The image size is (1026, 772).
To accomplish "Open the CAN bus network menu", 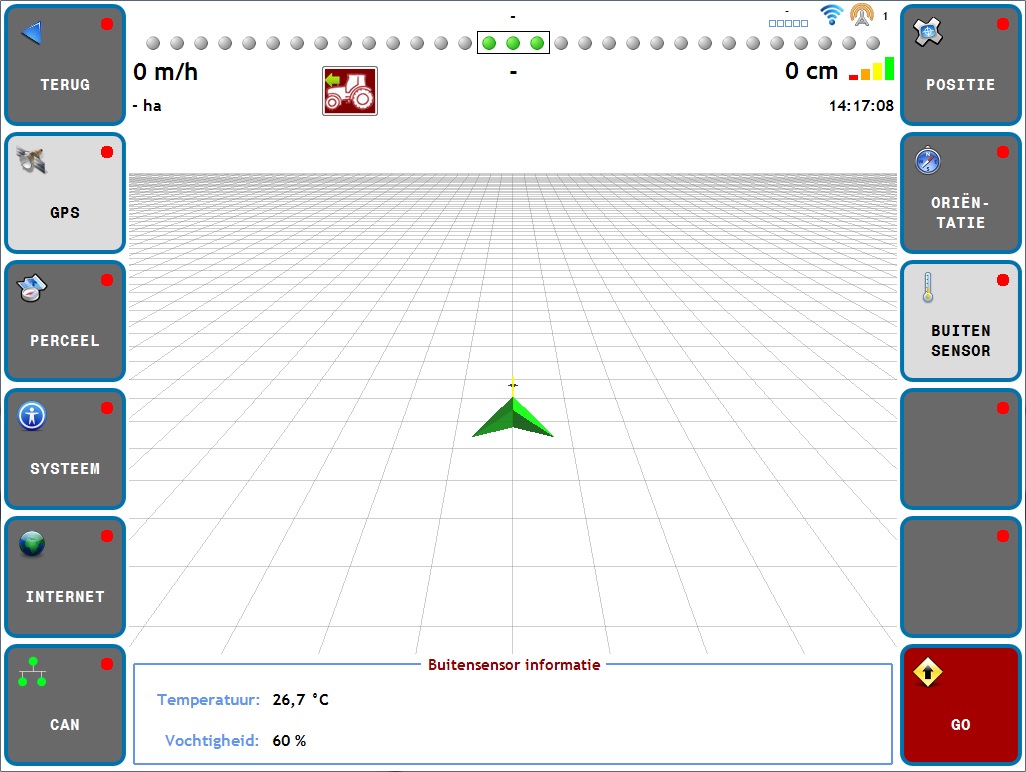I will [65, 705].
